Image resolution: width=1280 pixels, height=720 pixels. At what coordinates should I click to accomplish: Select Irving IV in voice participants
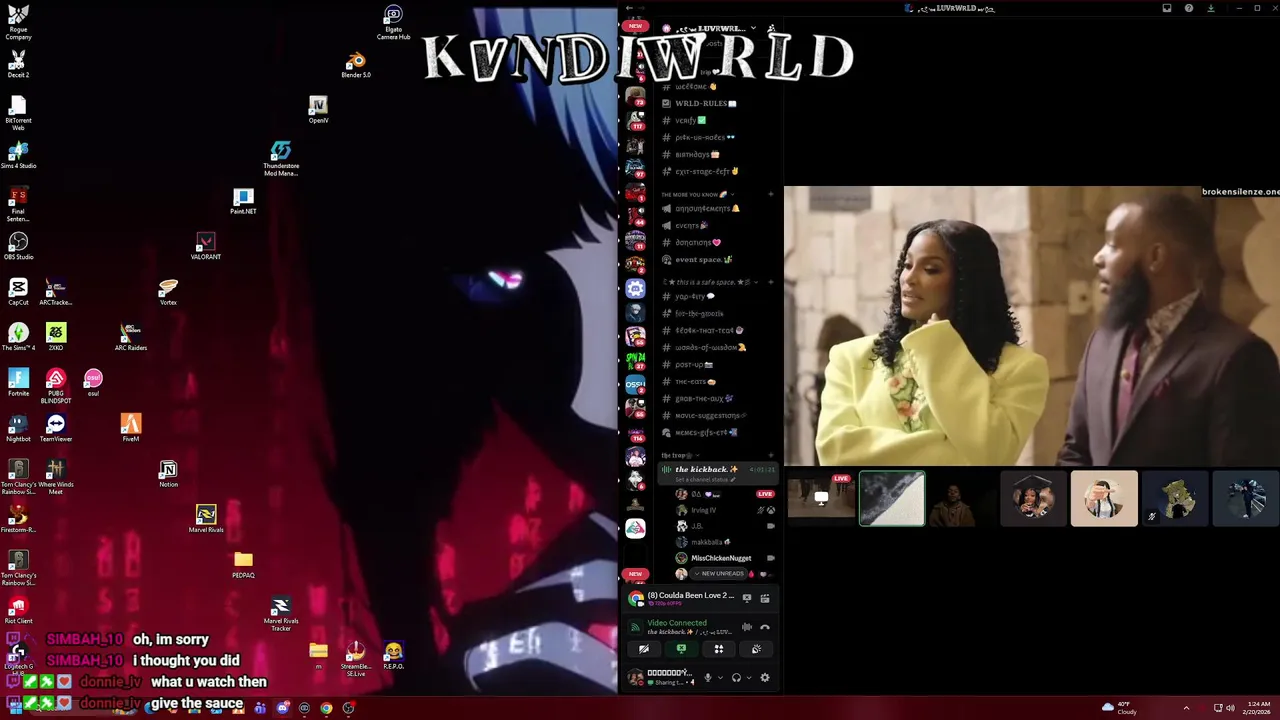tap(703, 510)
